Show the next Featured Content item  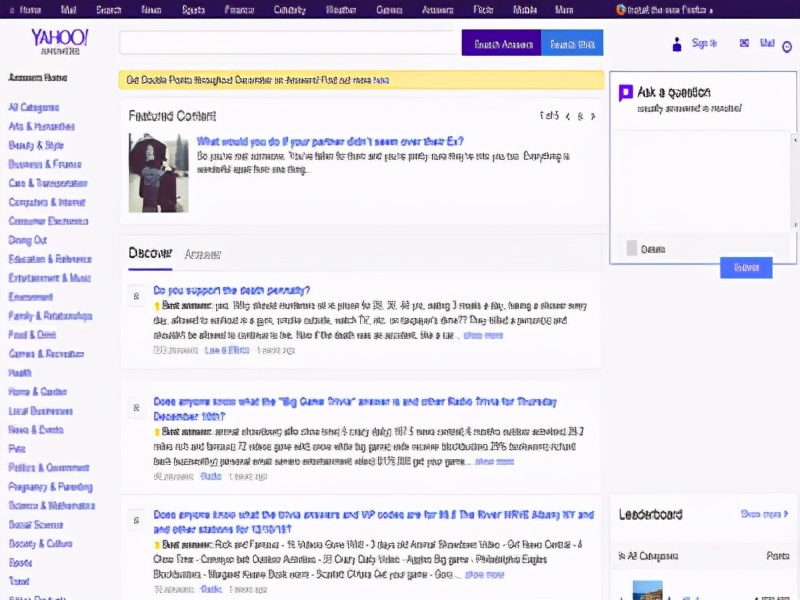coord(593,117)
